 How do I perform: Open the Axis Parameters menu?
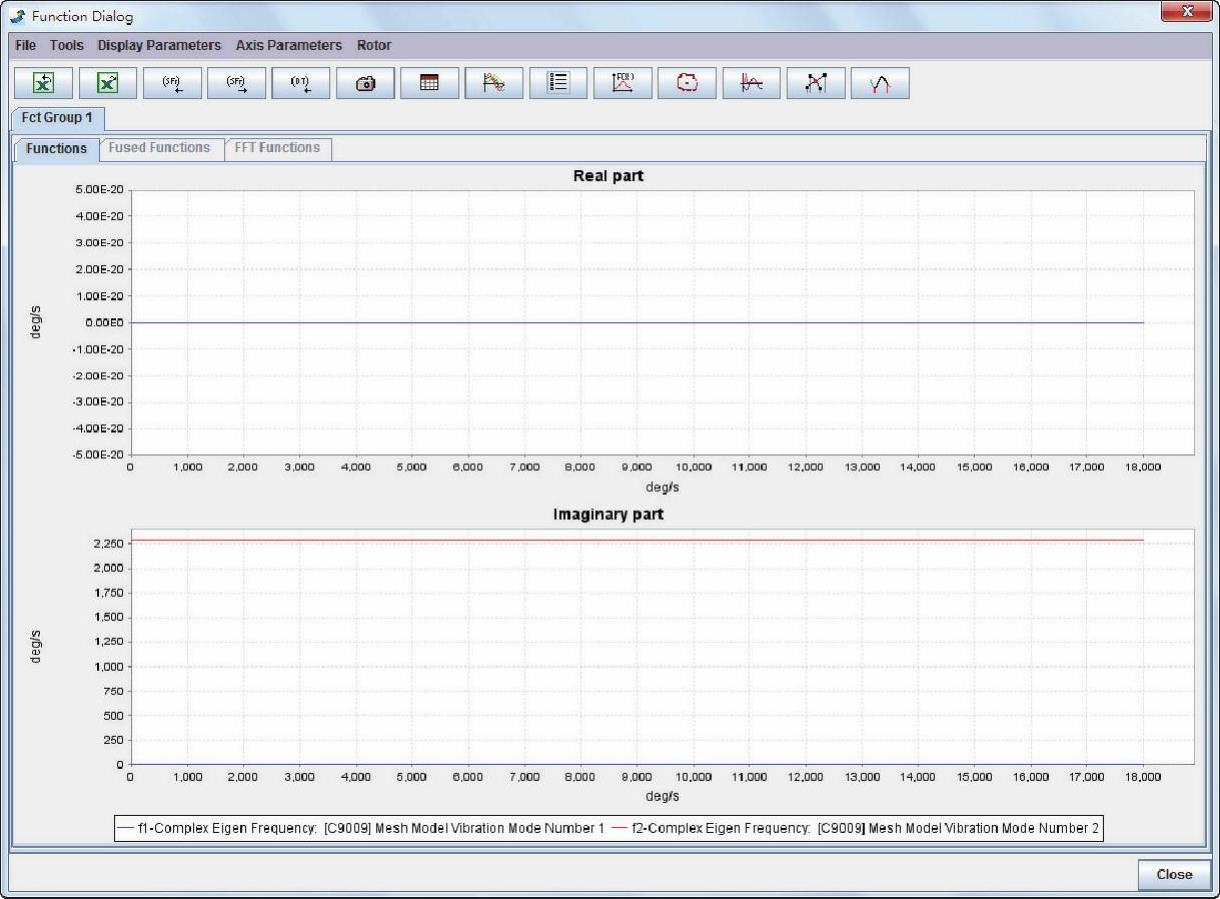click(x=289, y=45)
